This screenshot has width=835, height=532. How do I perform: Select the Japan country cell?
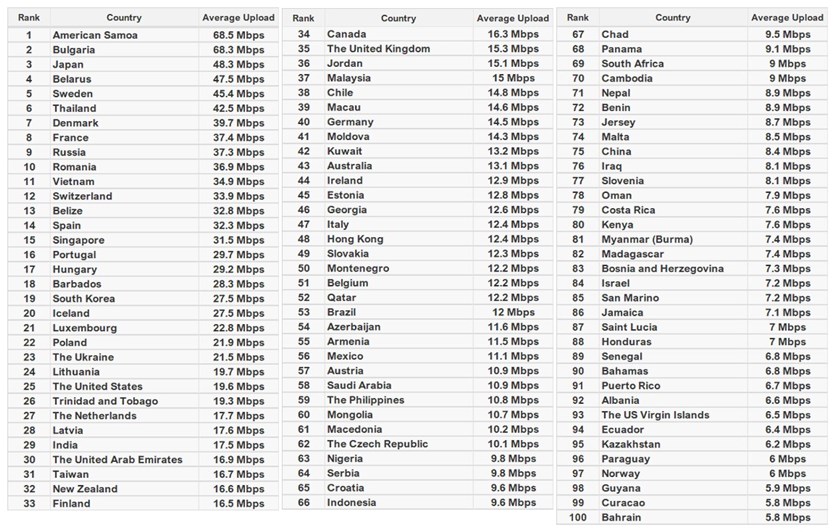coord(71,64)
